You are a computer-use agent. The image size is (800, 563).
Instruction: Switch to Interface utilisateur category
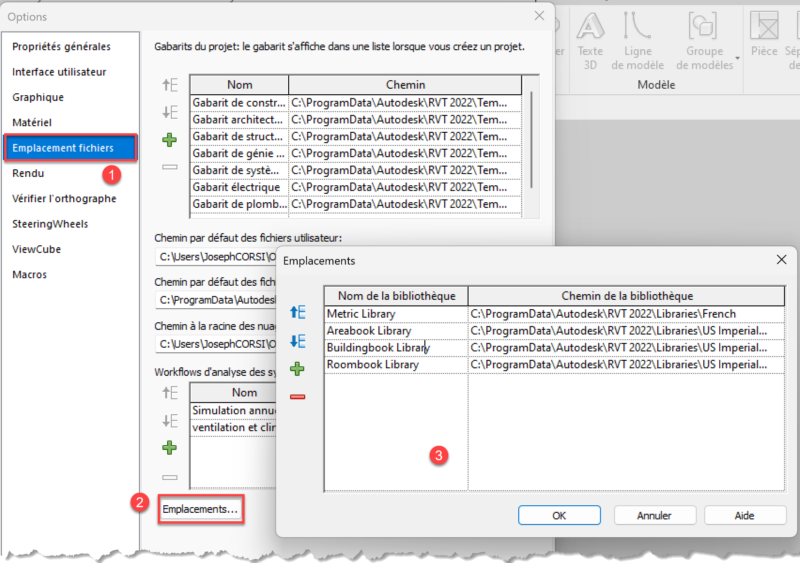(x=59, y=72)
